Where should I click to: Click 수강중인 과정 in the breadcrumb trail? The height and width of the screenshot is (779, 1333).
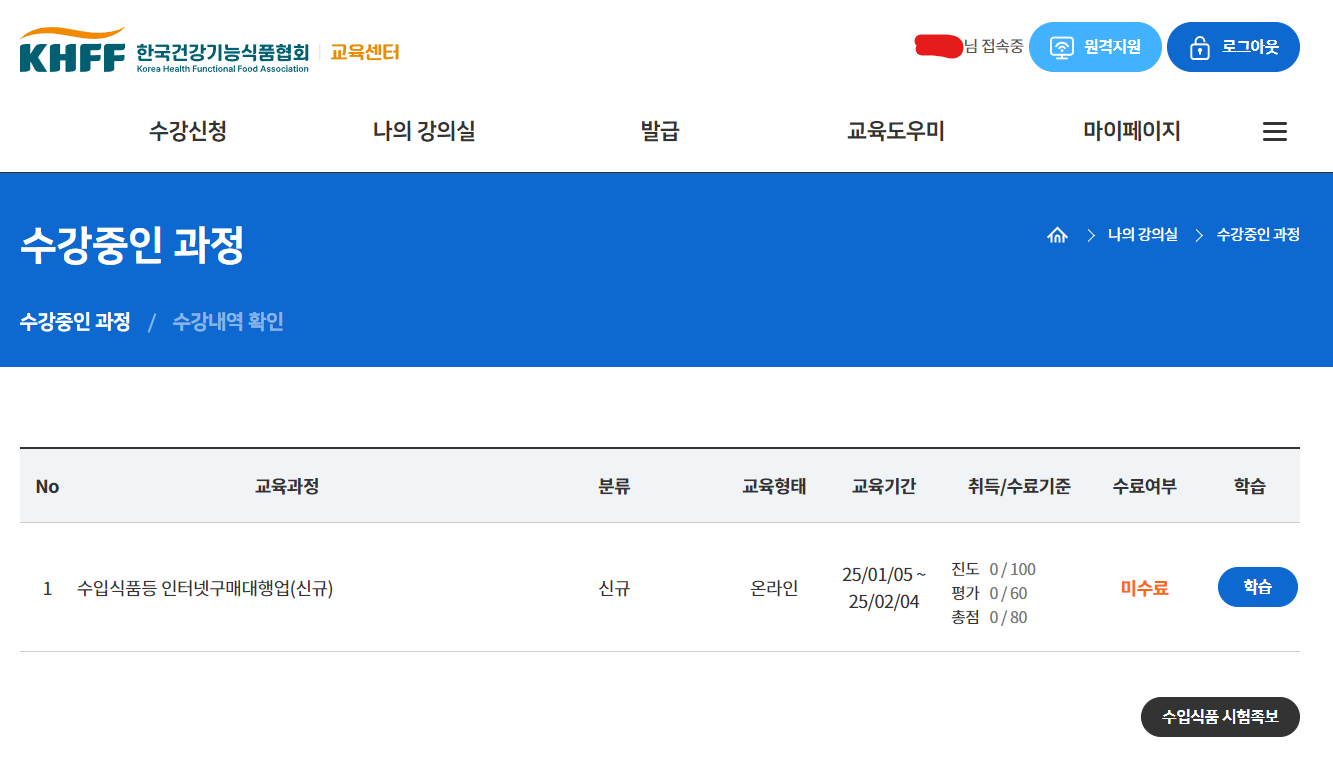tap(1259, 235)
